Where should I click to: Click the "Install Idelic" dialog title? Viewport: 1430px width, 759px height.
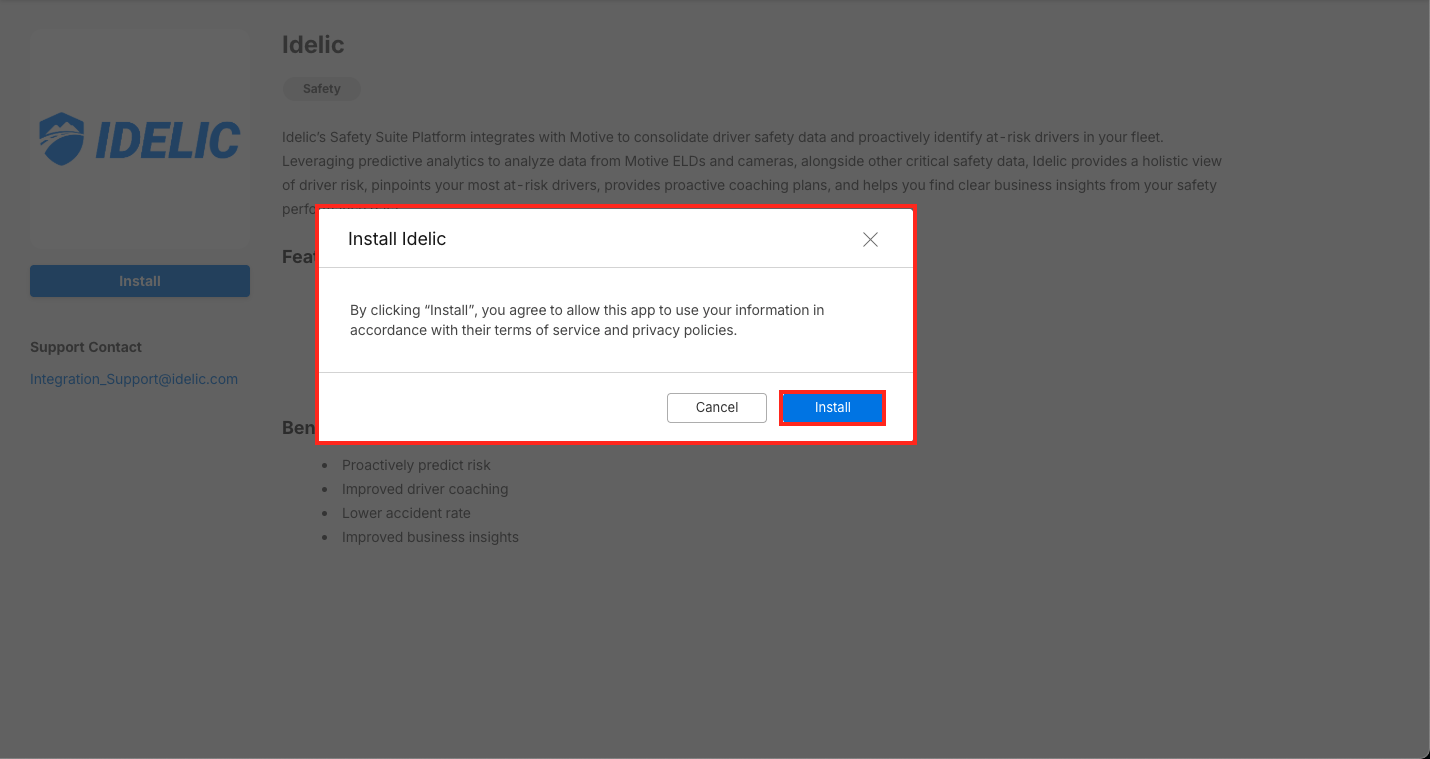click(x=397, y=239)
